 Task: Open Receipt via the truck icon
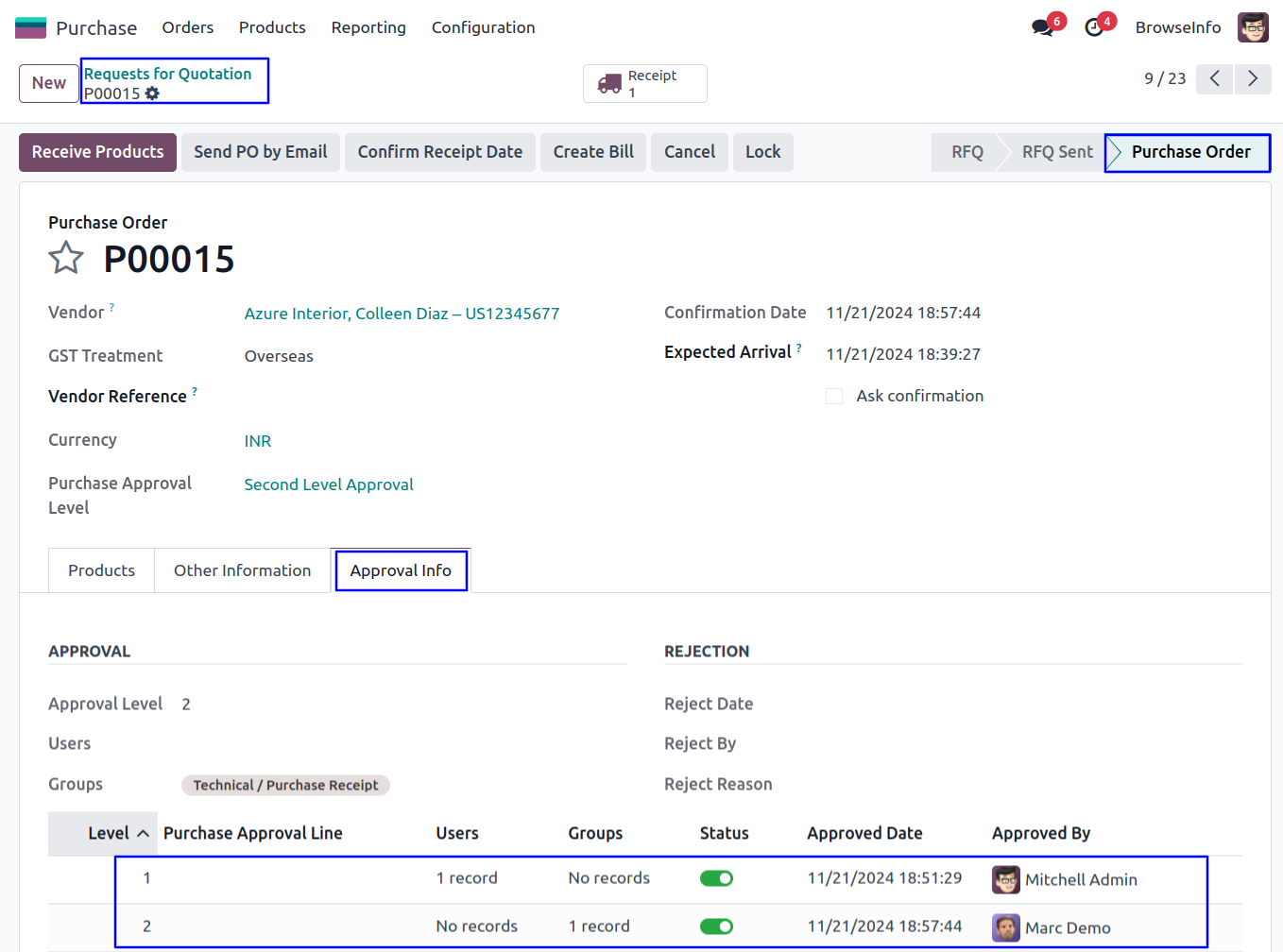(609, 84)
